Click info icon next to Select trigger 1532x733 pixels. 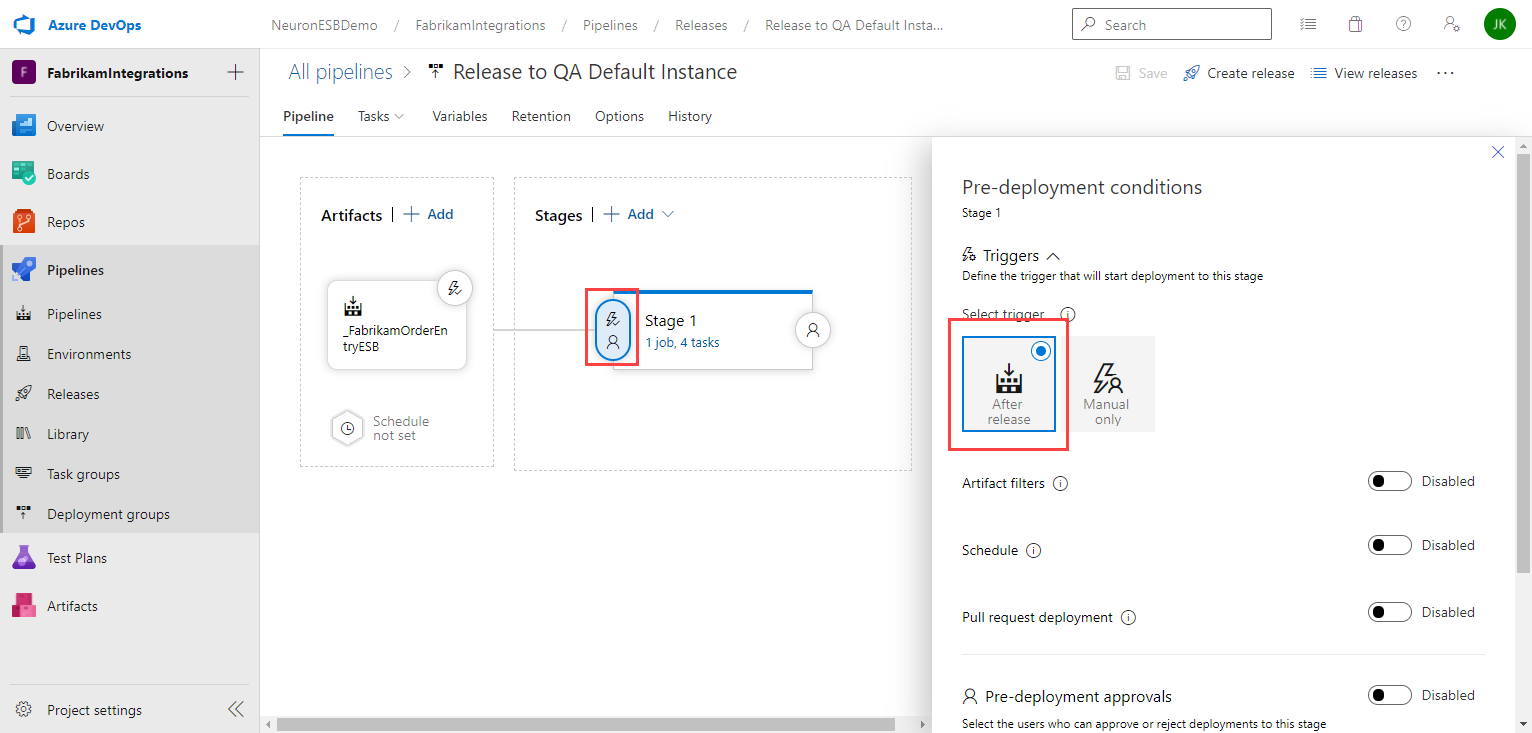point(1067,314)
